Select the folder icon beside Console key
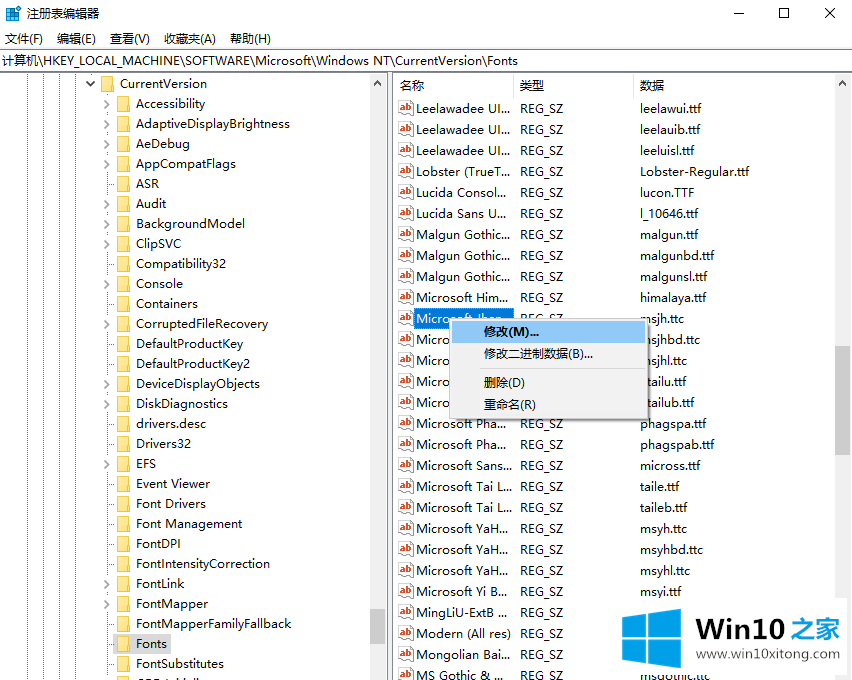This screenshot has width=852, height=680. (x=123, y=284)
